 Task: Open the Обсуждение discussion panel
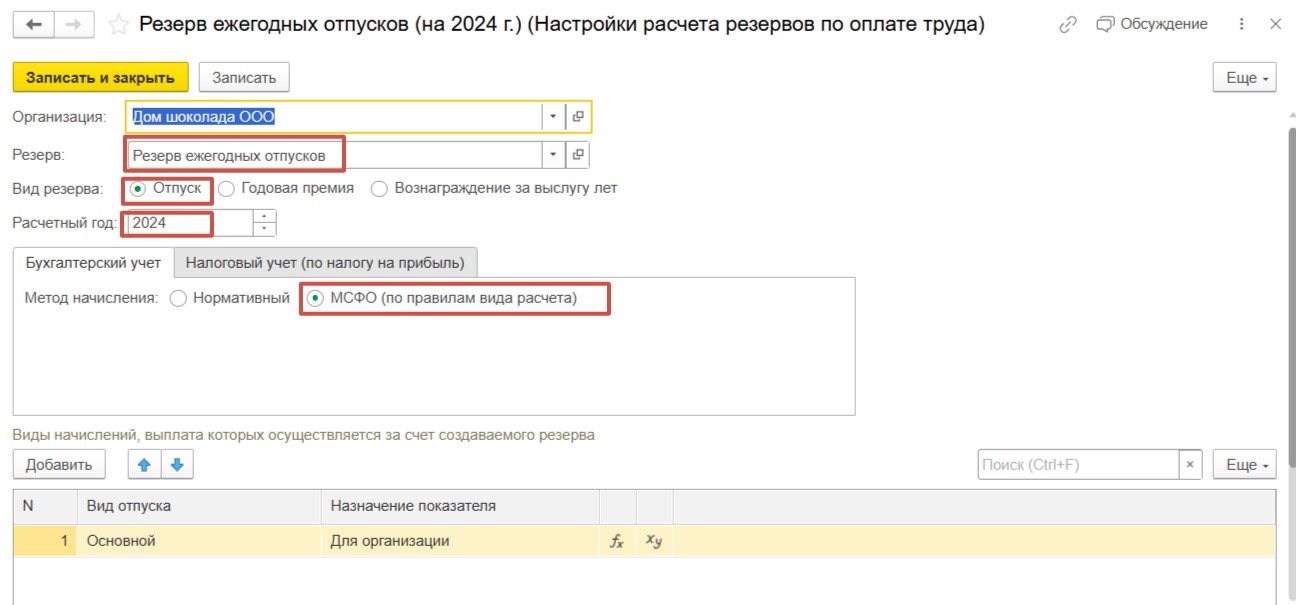pos(1152,25)
